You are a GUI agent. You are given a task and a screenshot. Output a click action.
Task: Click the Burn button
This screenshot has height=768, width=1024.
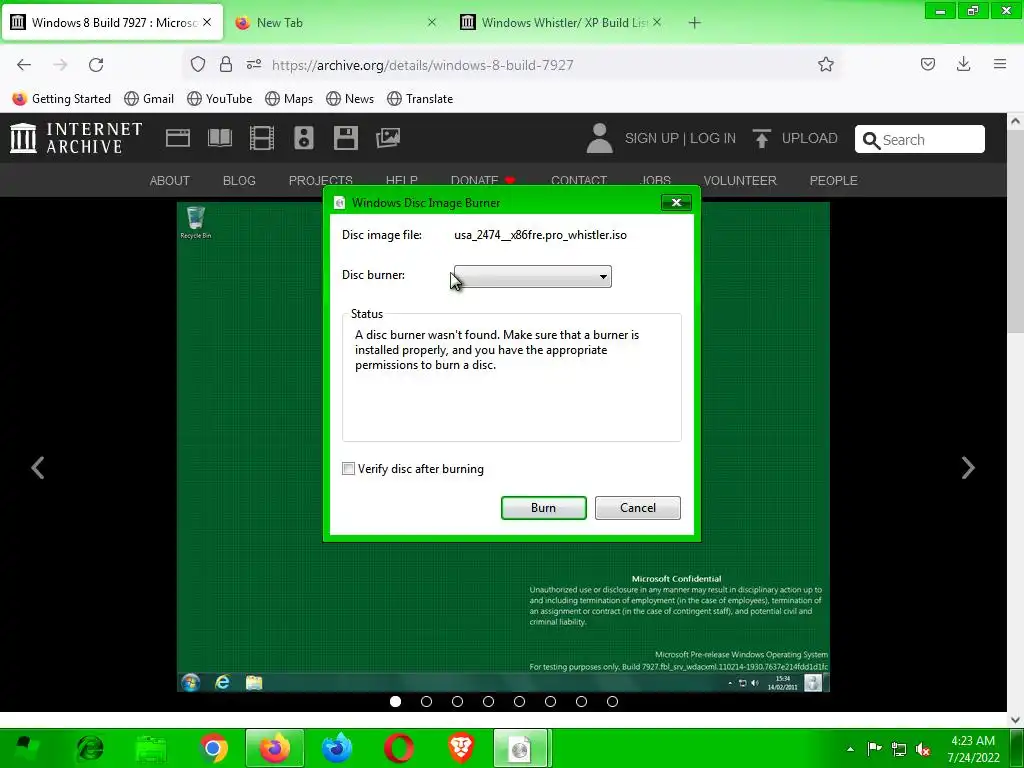click(543, 507)
